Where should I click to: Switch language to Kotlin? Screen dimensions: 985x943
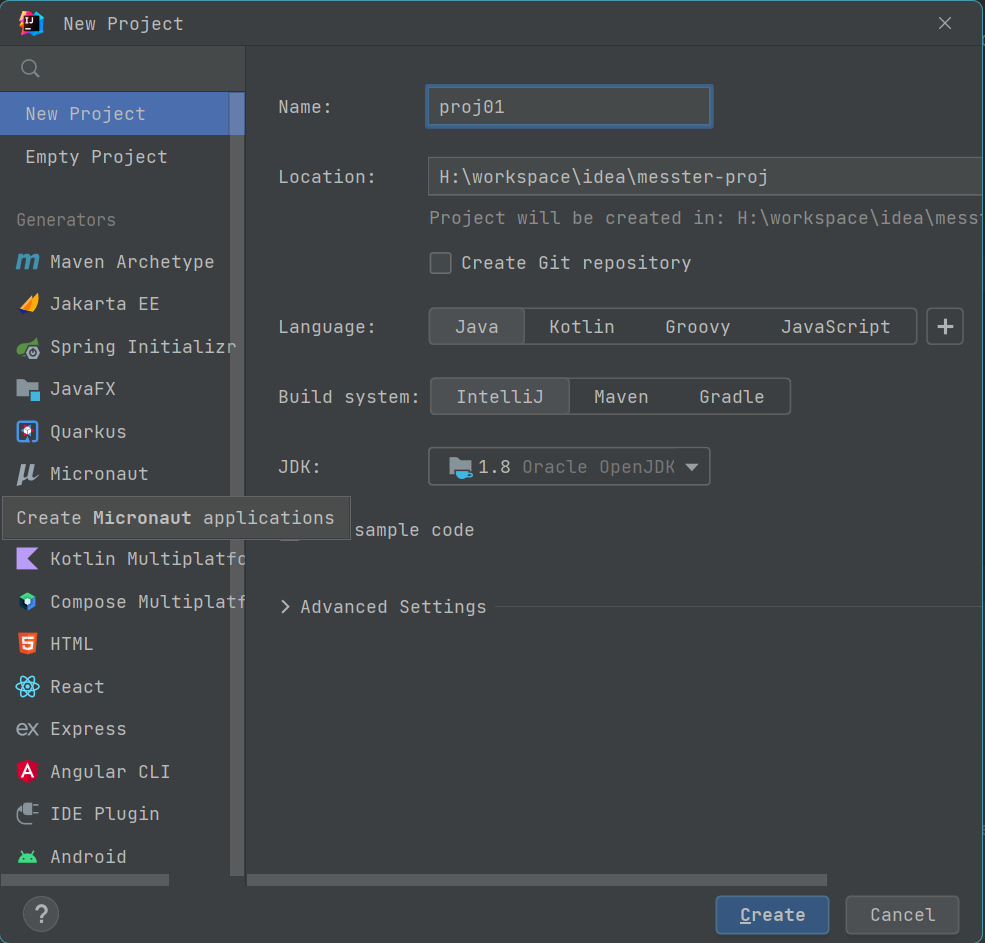coord(582,327)
